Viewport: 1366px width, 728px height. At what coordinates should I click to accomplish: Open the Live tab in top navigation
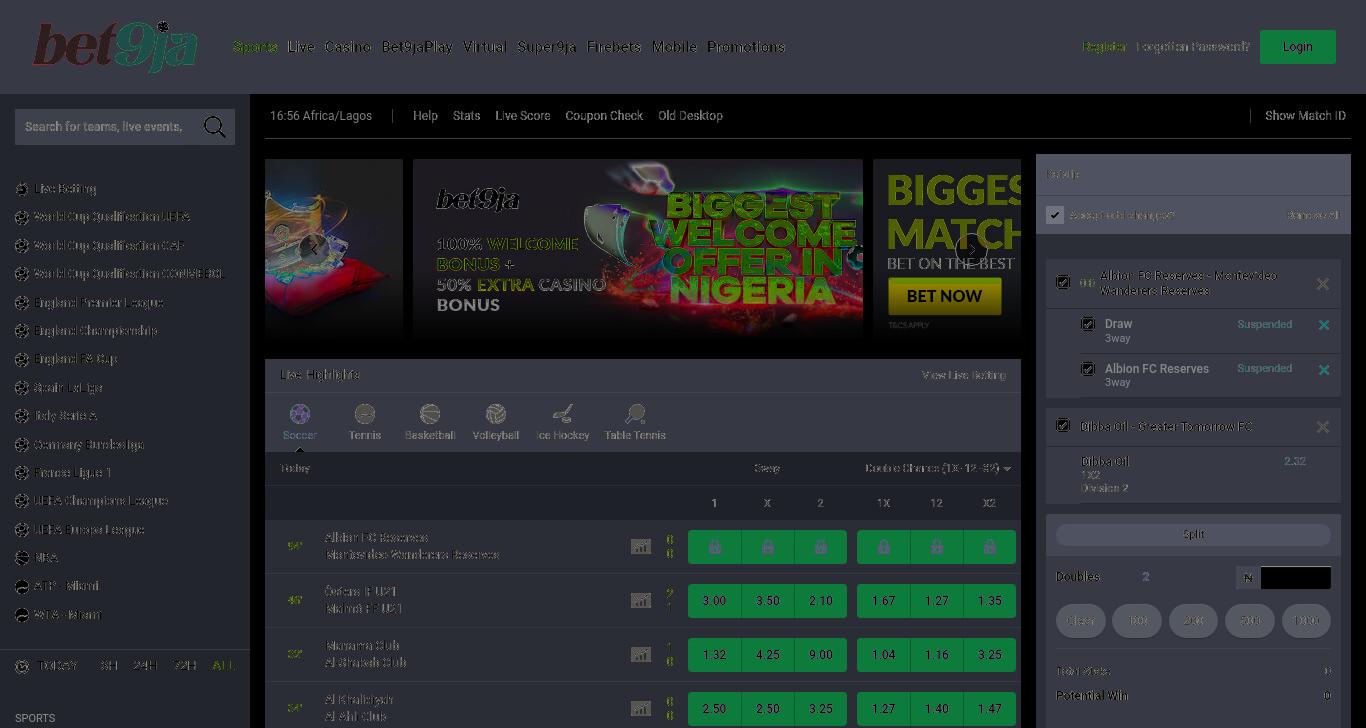pos(301,47)
